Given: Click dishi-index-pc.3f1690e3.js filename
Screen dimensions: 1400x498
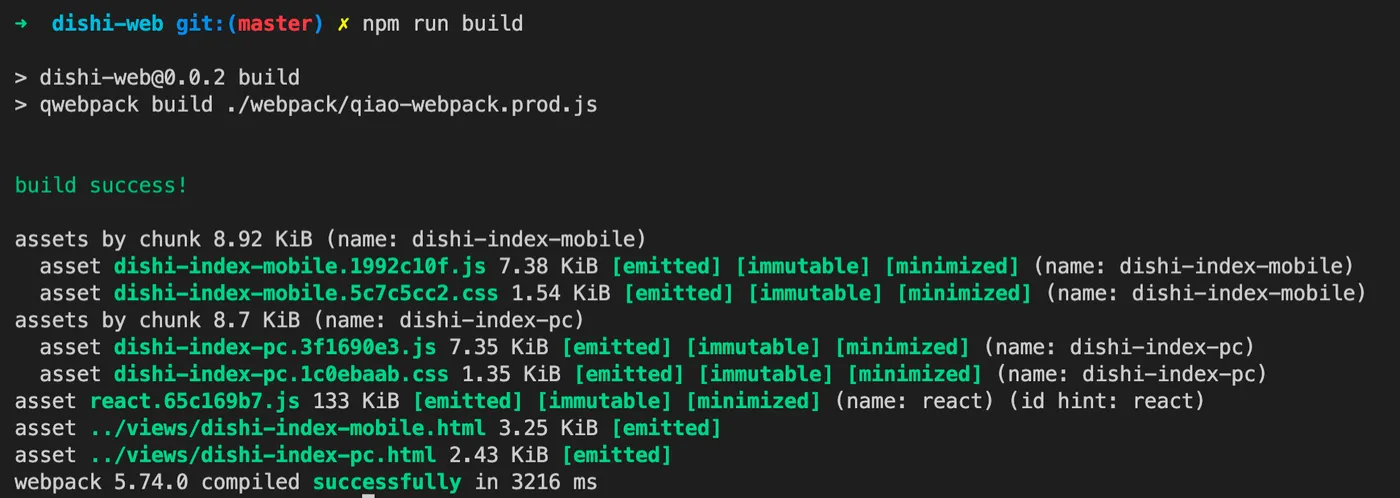Looking at the screenshot, I should (x=275, y=347).
